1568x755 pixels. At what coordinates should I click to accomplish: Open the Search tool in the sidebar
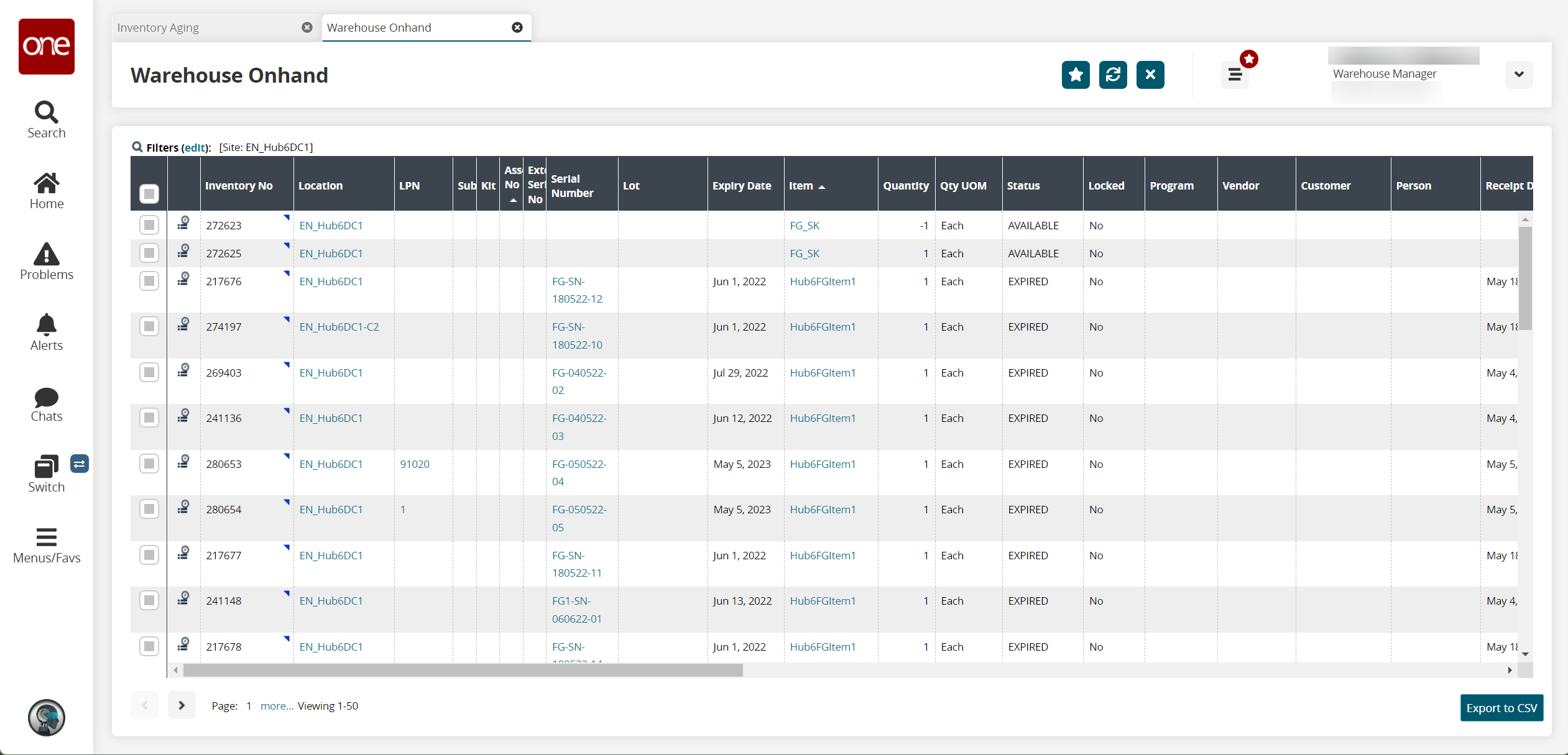tap(47, 120)
